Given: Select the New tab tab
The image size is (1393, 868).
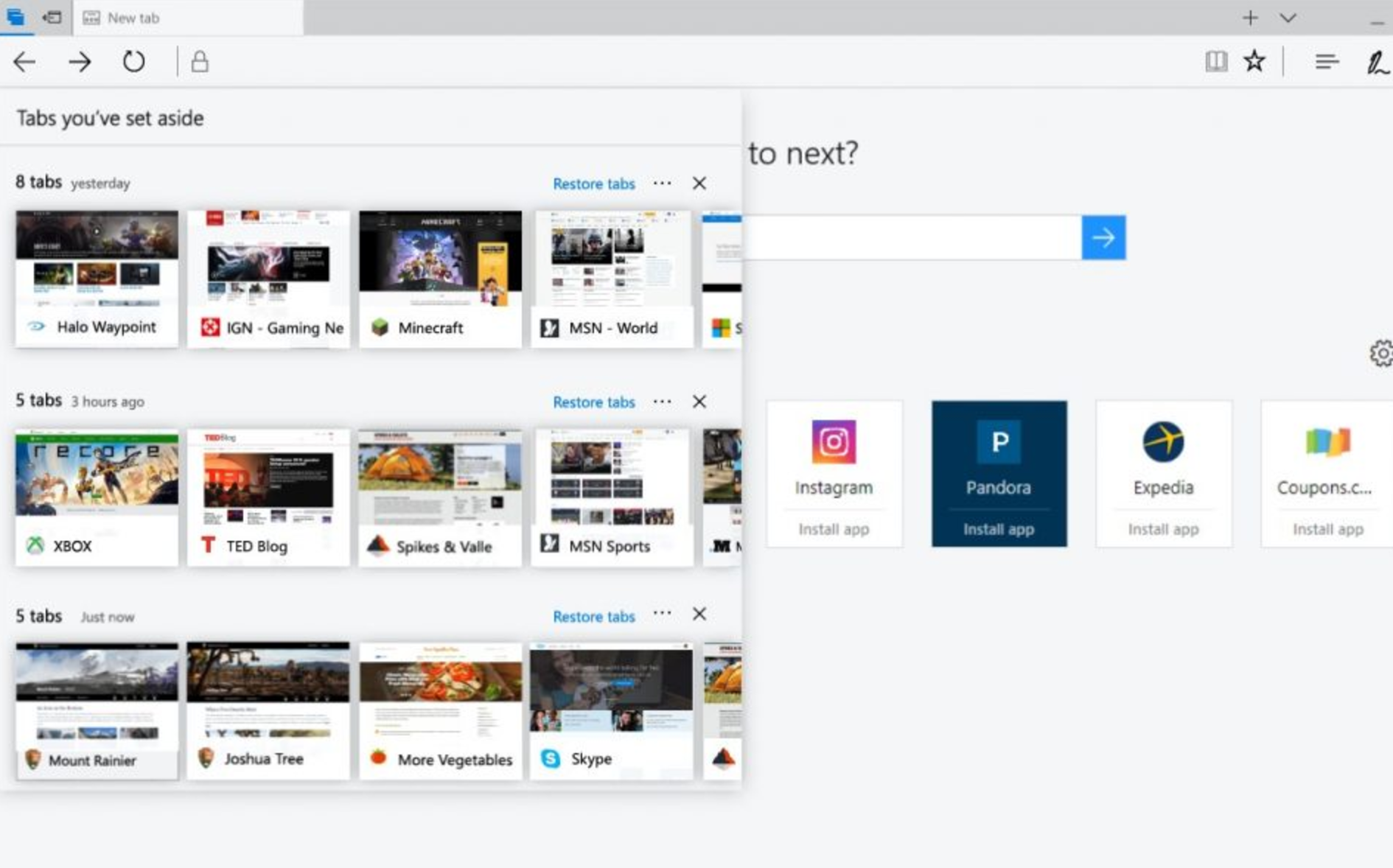Looking at the screenshot, I should 188,18.
